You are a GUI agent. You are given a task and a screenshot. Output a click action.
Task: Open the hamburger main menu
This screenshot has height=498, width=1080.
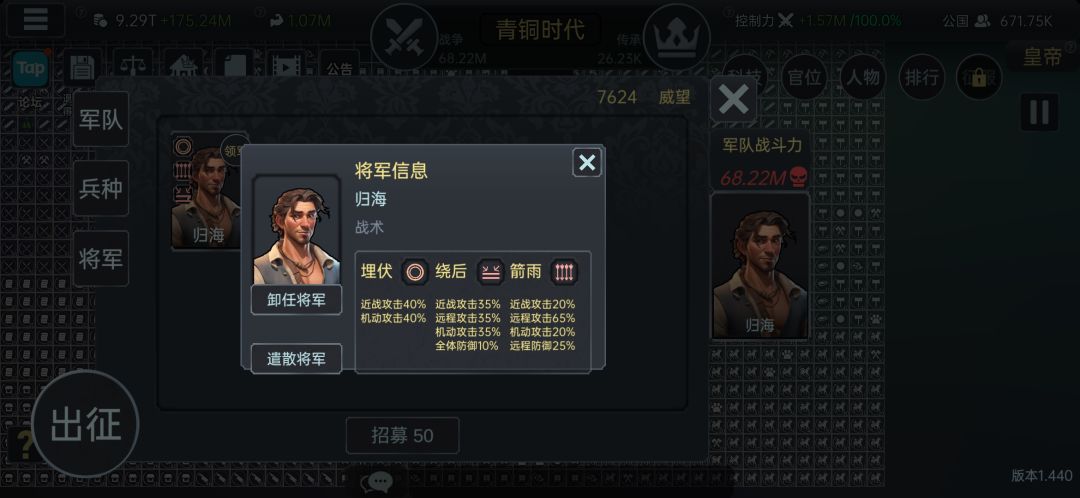[35, 20]
